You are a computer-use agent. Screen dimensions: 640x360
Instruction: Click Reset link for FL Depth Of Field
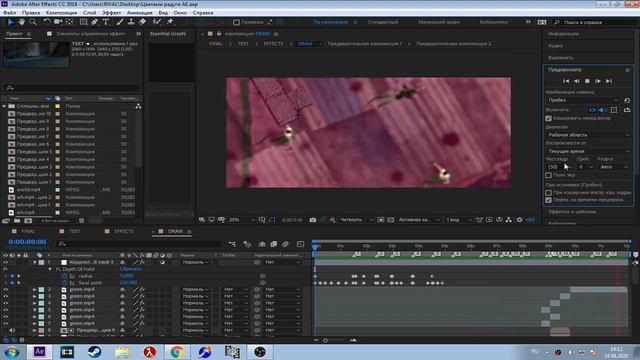[130, 269]
